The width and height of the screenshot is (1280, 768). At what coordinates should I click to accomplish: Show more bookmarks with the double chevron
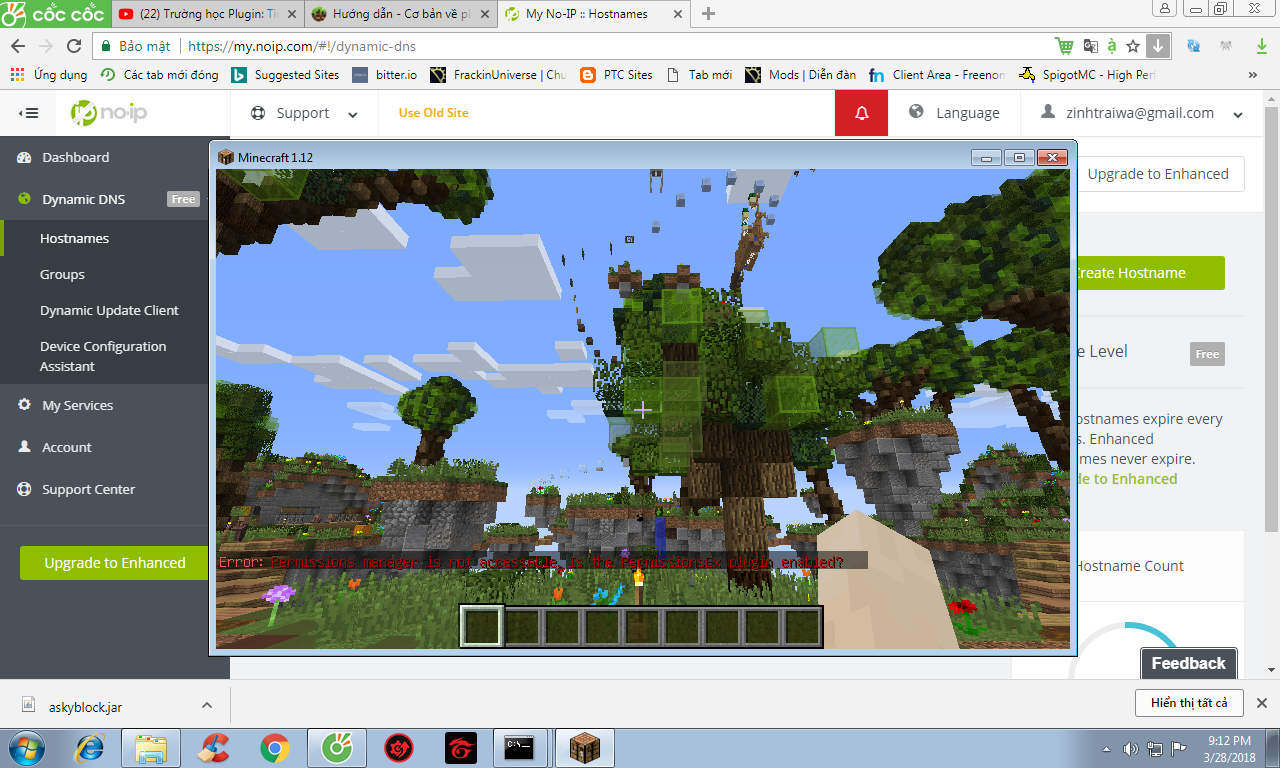click(x=1253, y=75)
